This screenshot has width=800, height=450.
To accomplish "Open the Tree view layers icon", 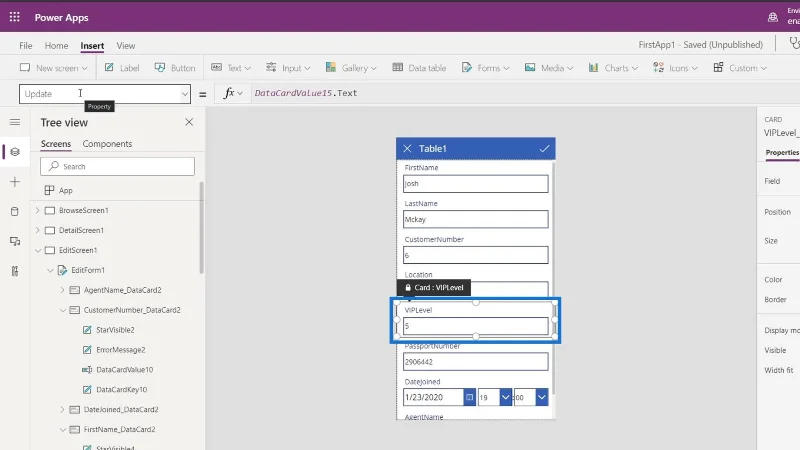I will (15, 152).
